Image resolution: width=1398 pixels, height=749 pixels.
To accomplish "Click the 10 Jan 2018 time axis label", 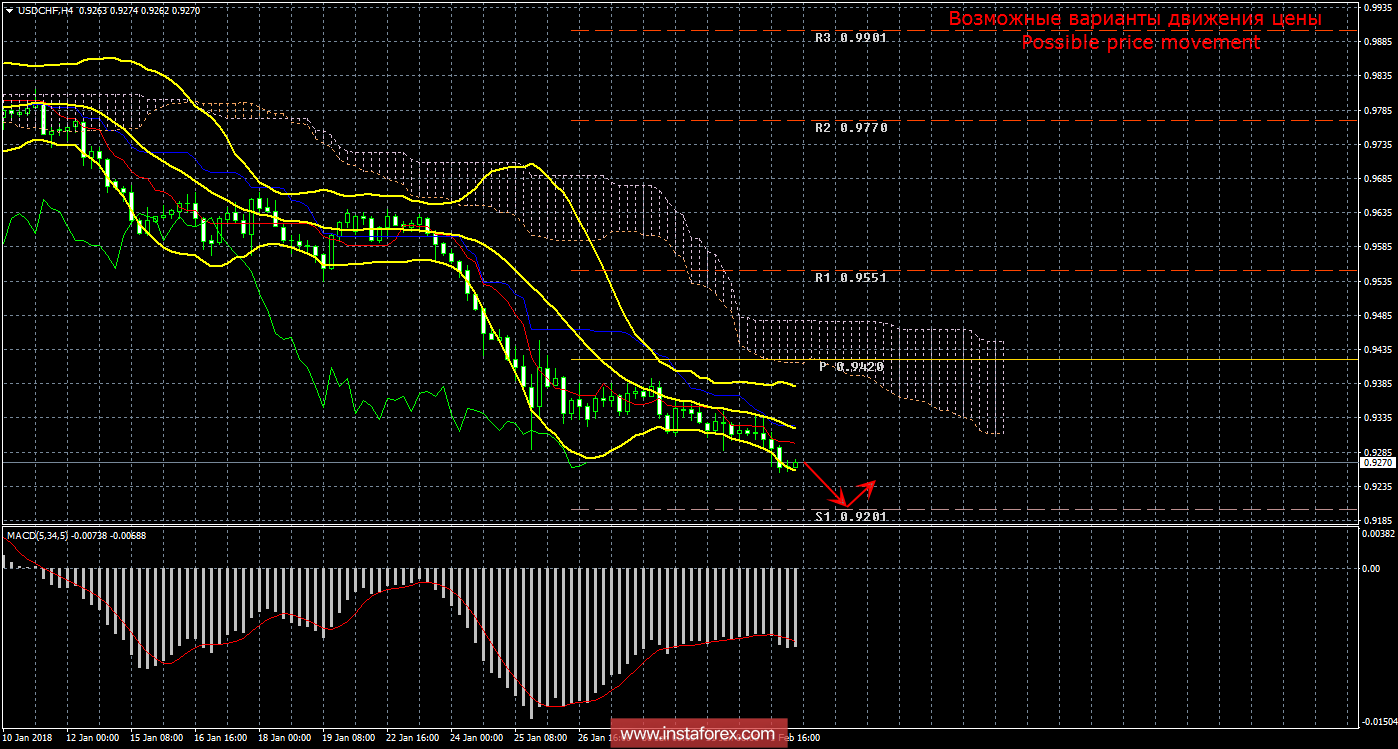I will pyautogui.click(x=28, y=738).
